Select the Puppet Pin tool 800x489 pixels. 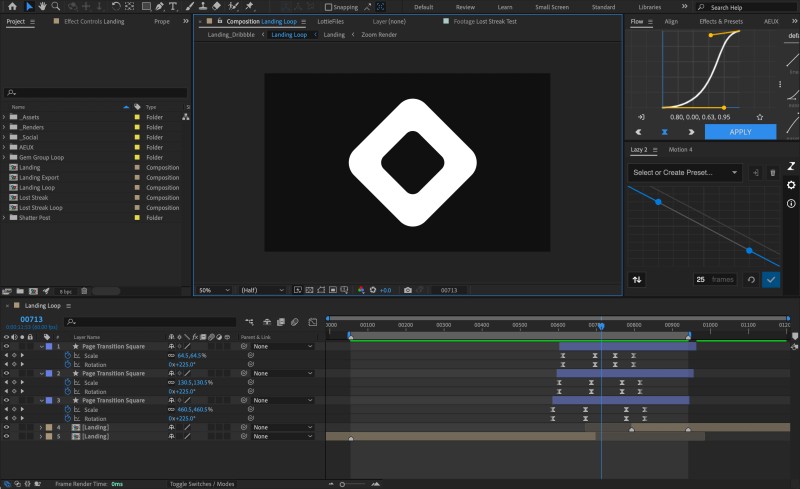click(x=249, y=7)
